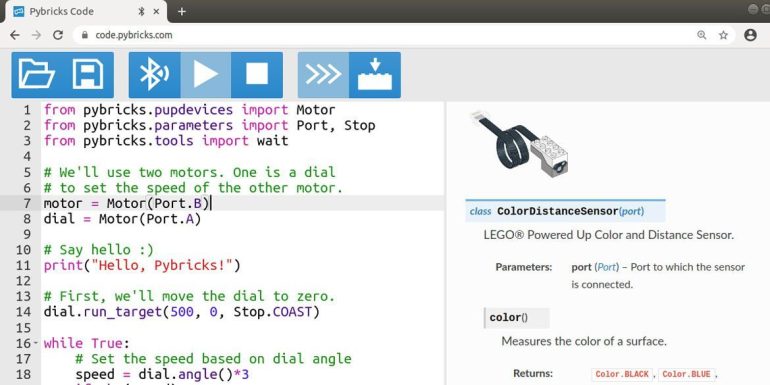
Task: Click line number 7 in gutter
Action: (x=27, y=203)
